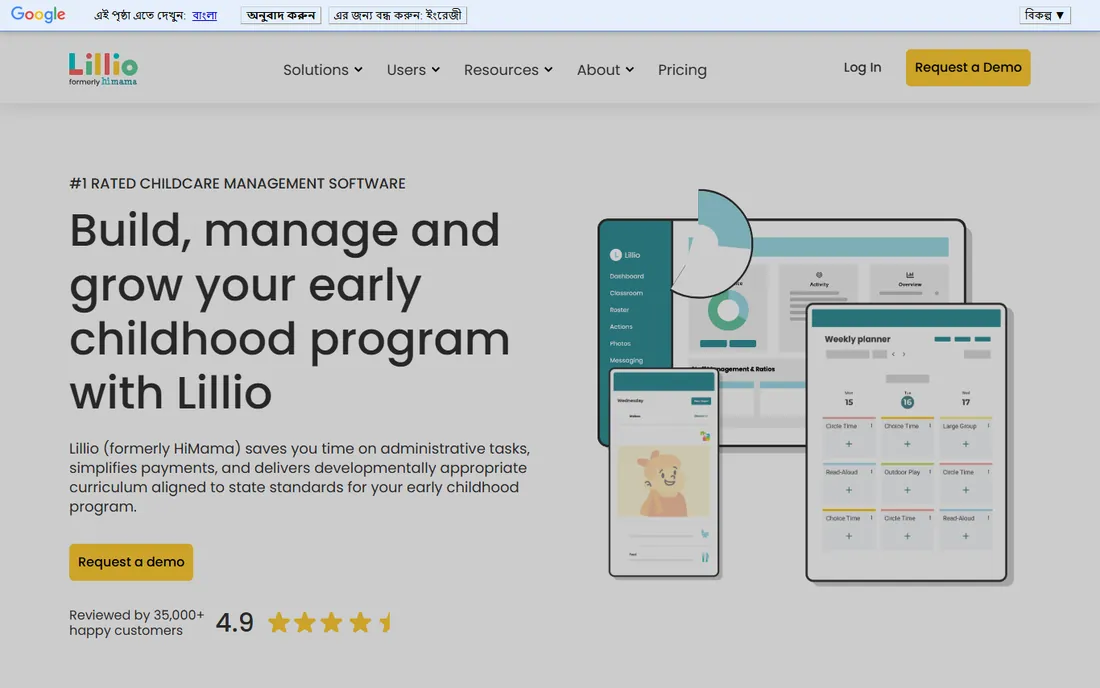The height and width of the screenshot is (688, 1100).
Task: Open the বিকল্প options dropdown
Action: (1045, 15)
